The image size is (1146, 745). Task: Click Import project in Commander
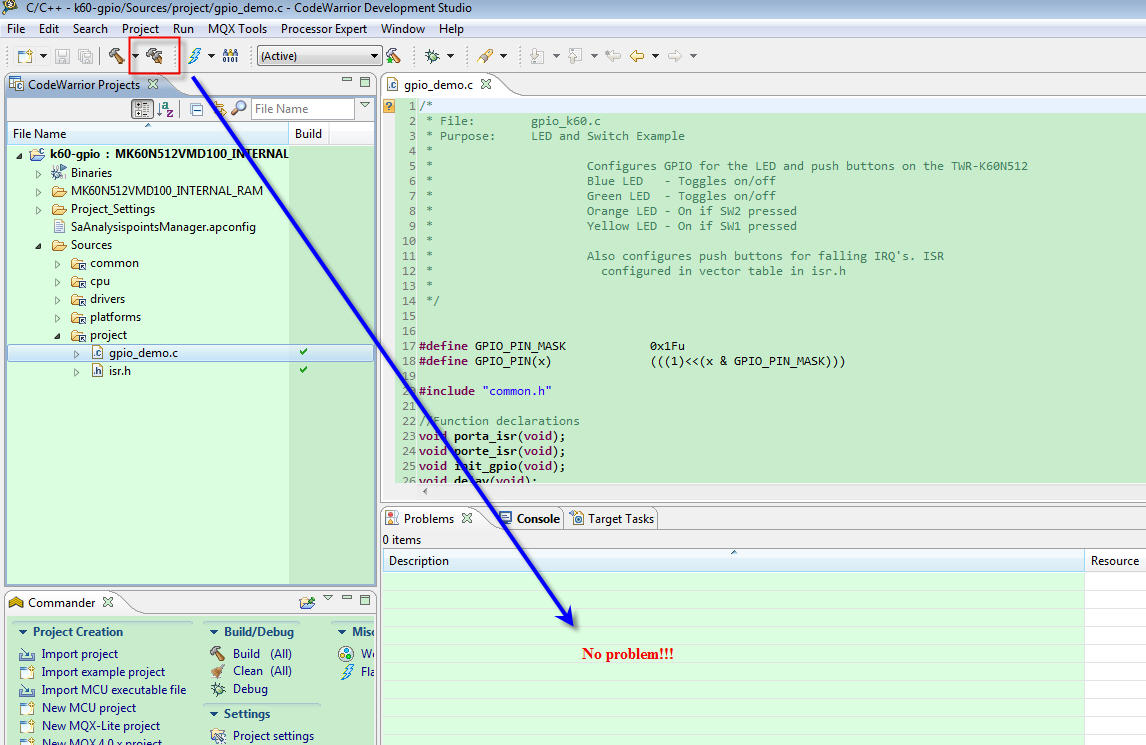coord(80,654)
